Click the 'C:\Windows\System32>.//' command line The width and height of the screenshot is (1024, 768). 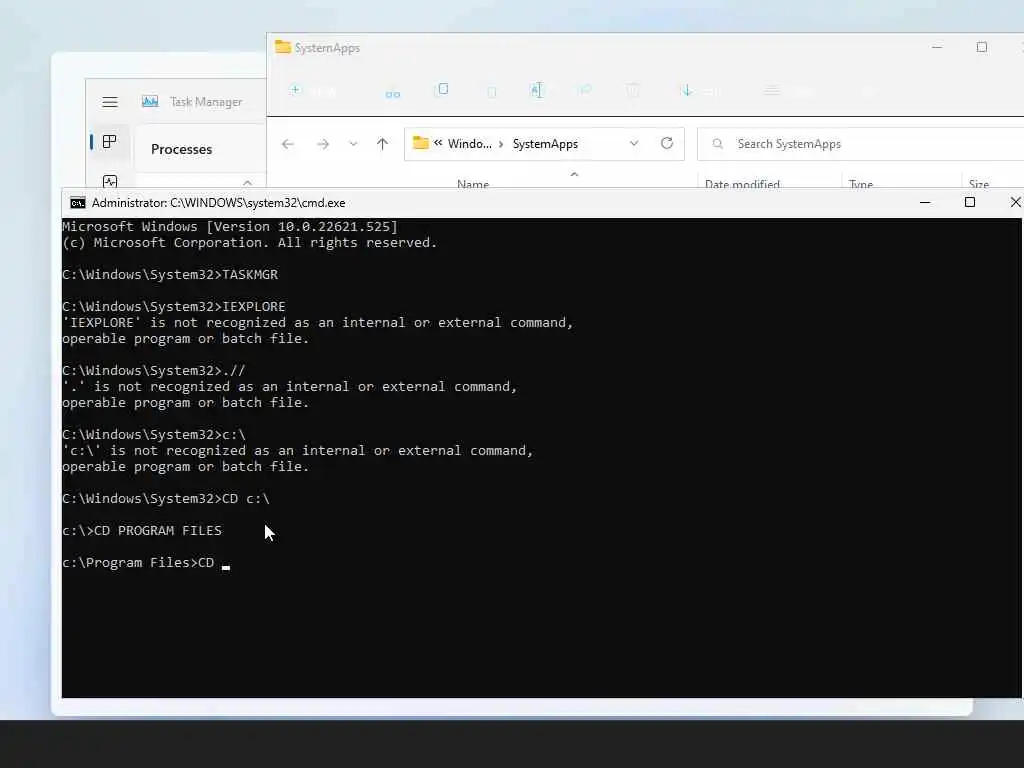point(153,370)
